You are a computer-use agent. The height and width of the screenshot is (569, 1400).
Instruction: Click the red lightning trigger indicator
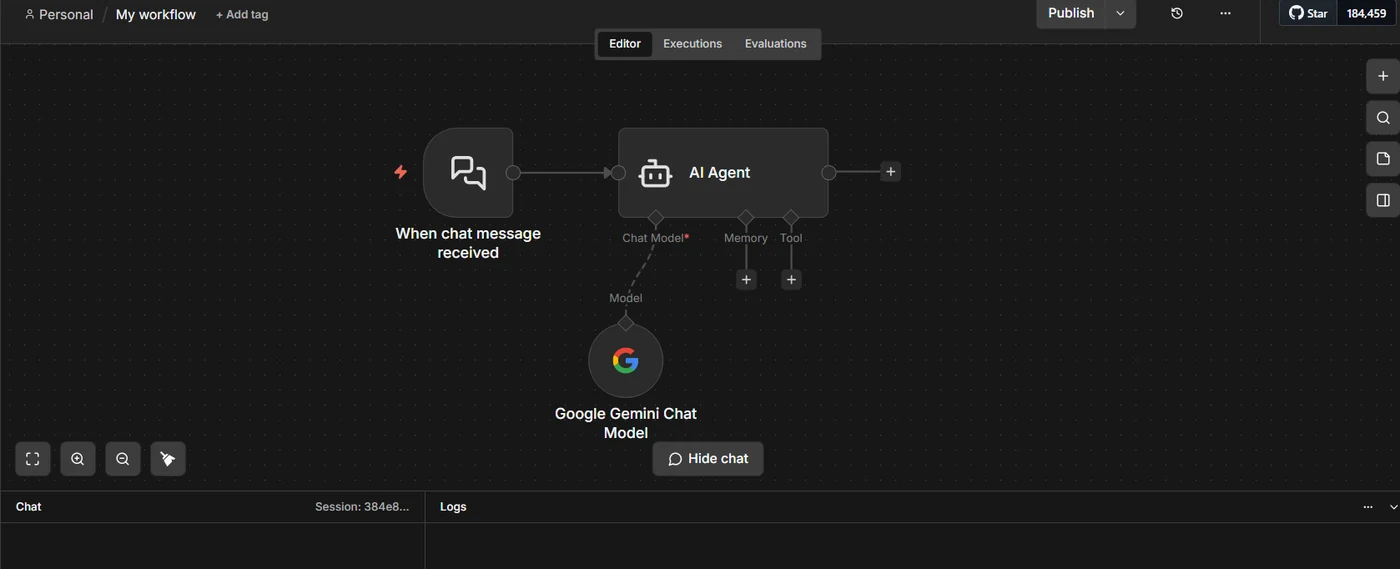click(x=400, y=172)
